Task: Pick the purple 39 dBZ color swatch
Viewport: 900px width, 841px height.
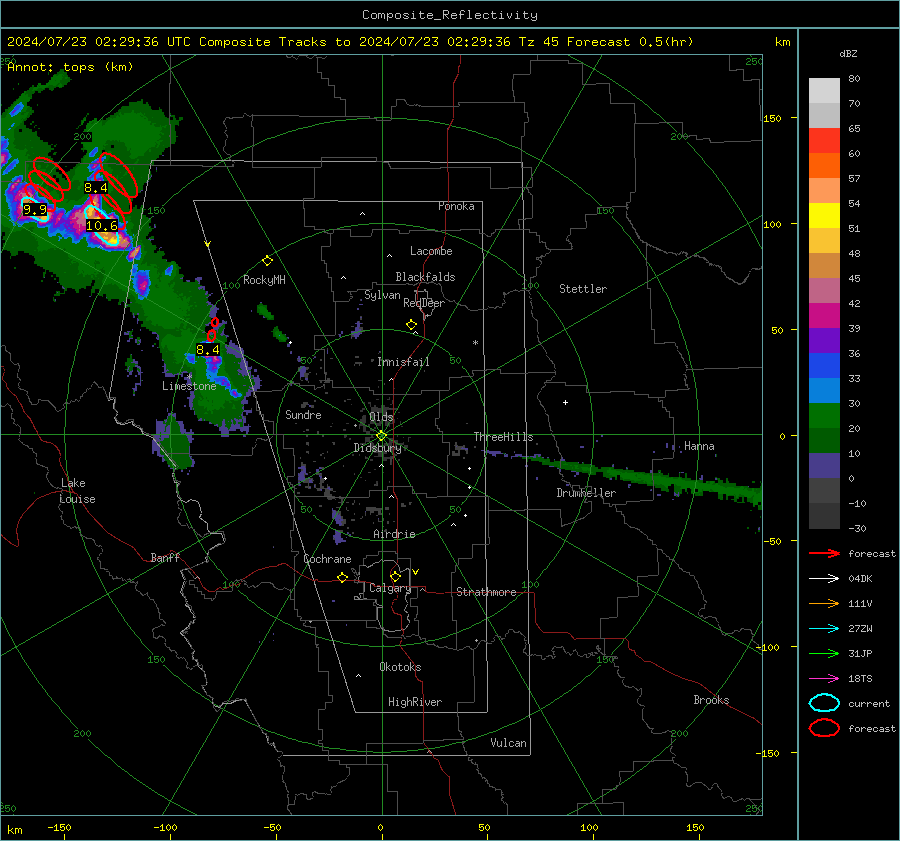Action: click(x=824, y=340)
